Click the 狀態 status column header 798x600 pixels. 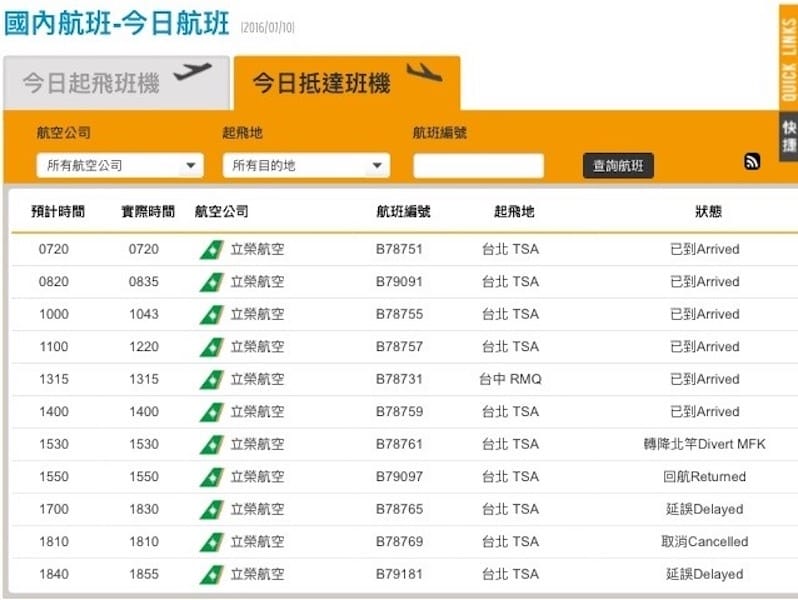(707, 212)
